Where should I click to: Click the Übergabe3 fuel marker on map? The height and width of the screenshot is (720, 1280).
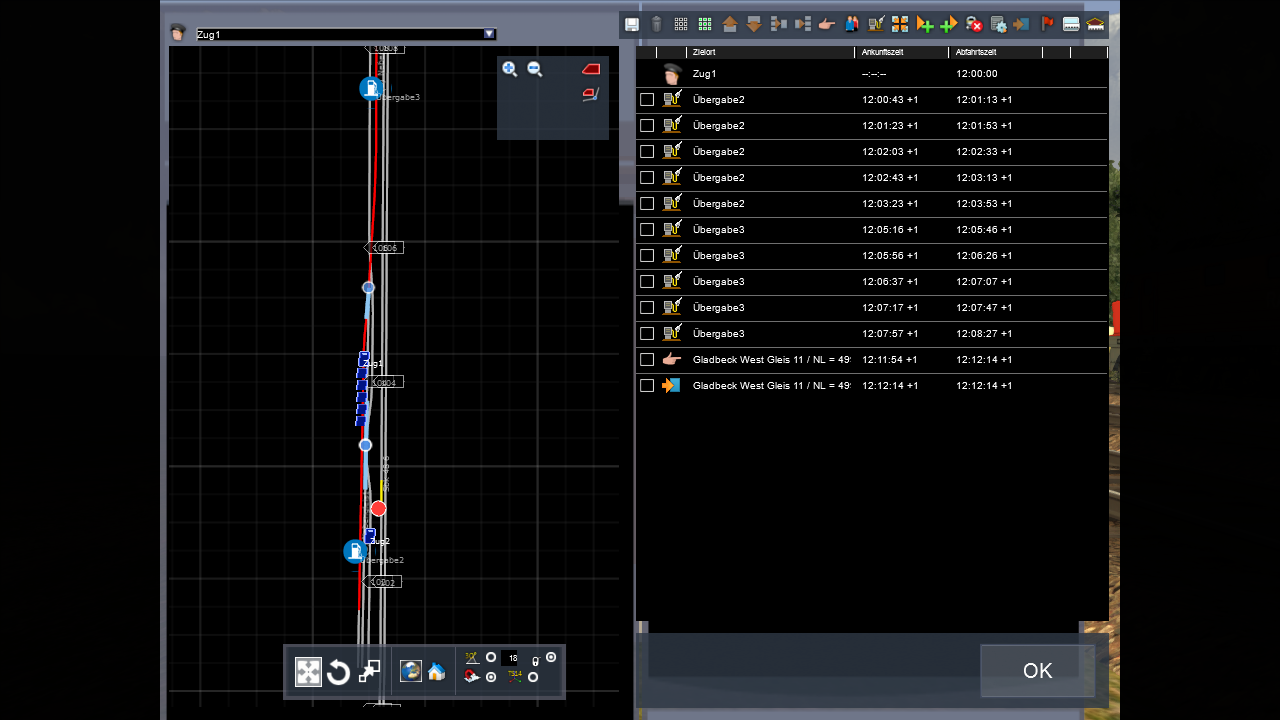click(x=371, y=88)
